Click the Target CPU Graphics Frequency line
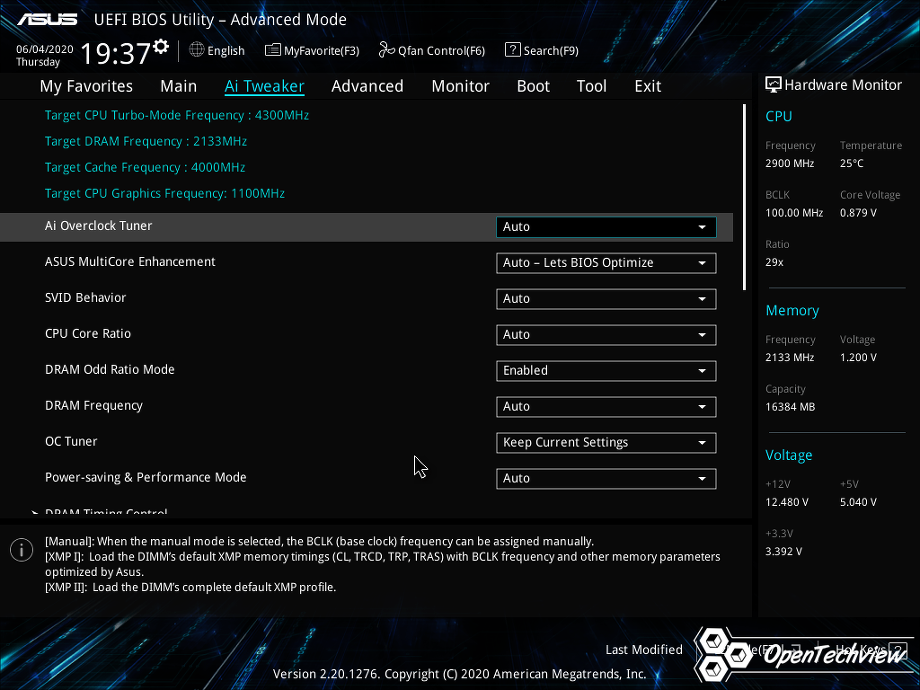920x690 pixels. tap(165, 194)
